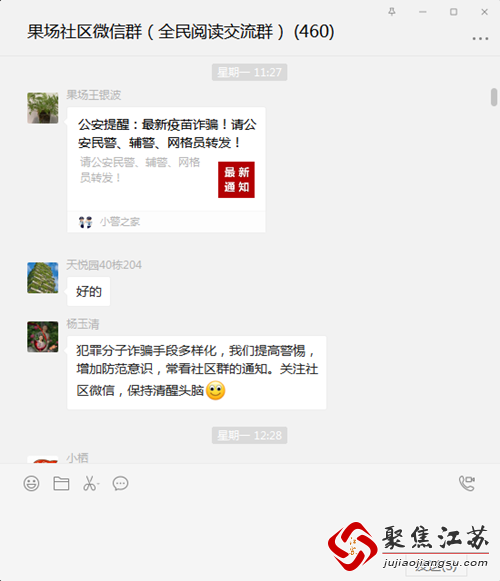View 杨玉清's avatar profile
Screen dimensions: 500x581
coord(43,336)
